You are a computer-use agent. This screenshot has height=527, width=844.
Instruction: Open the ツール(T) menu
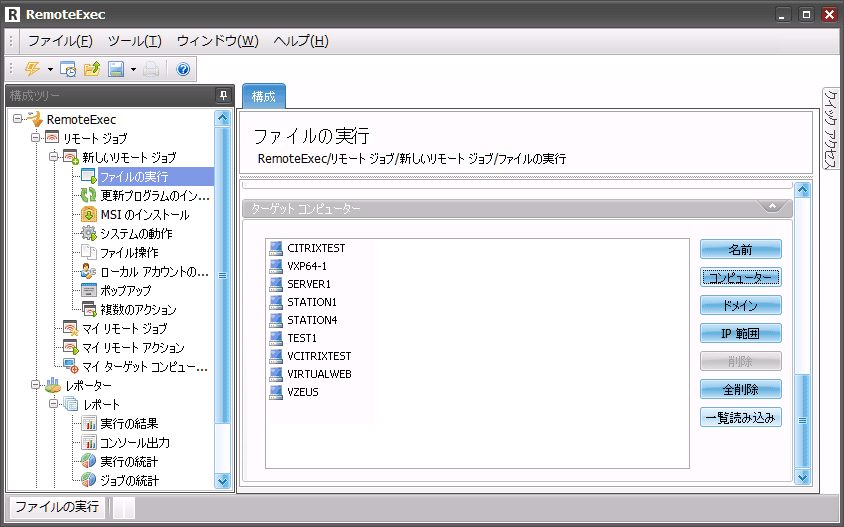coord(135,41)
